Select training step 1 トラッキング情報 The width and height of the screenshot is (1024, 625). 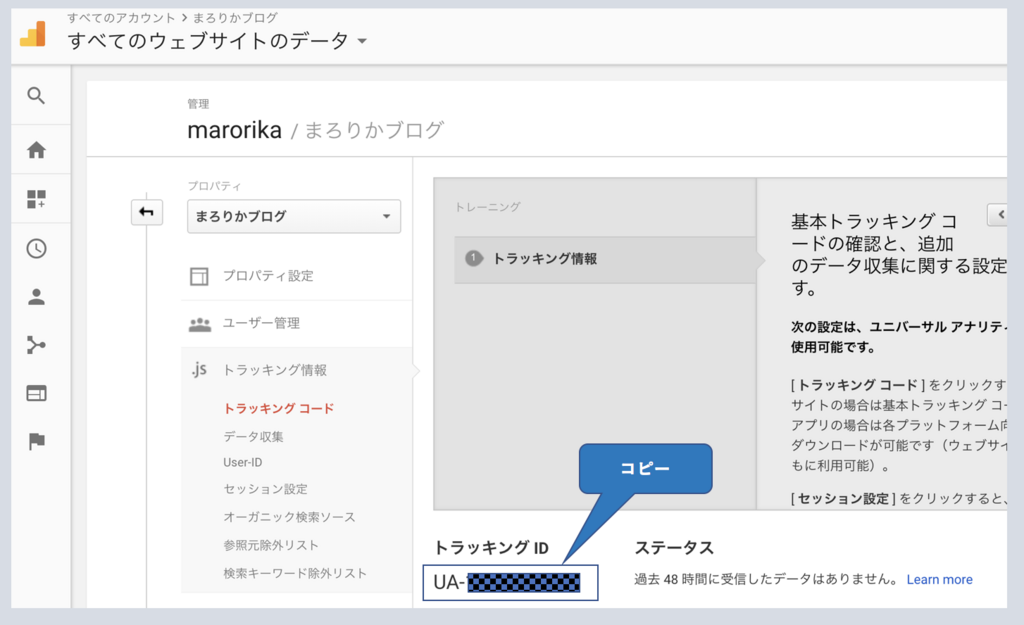coord(605,259)
